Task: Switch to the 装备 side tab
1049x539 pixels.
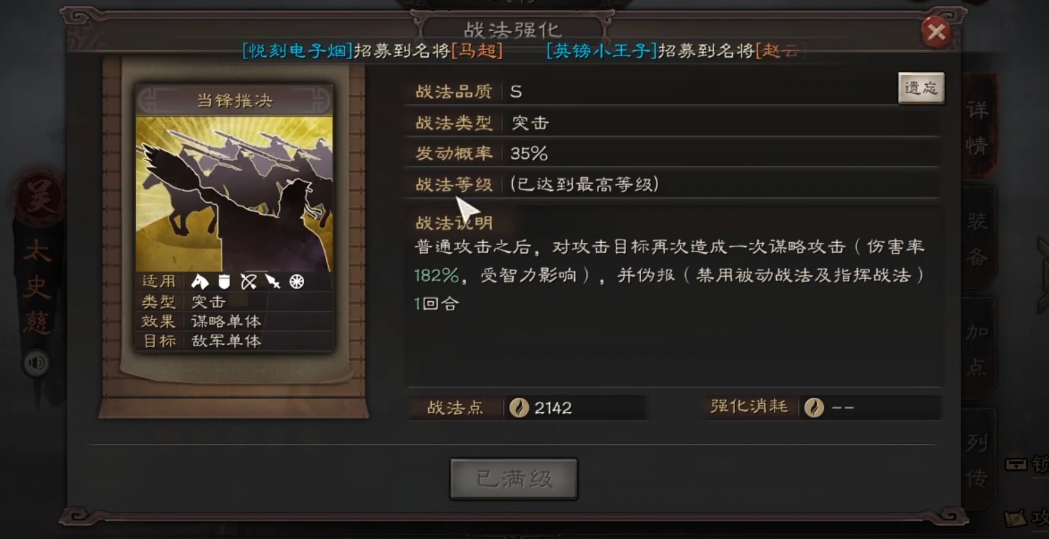Action: click(x=978, y=239)
